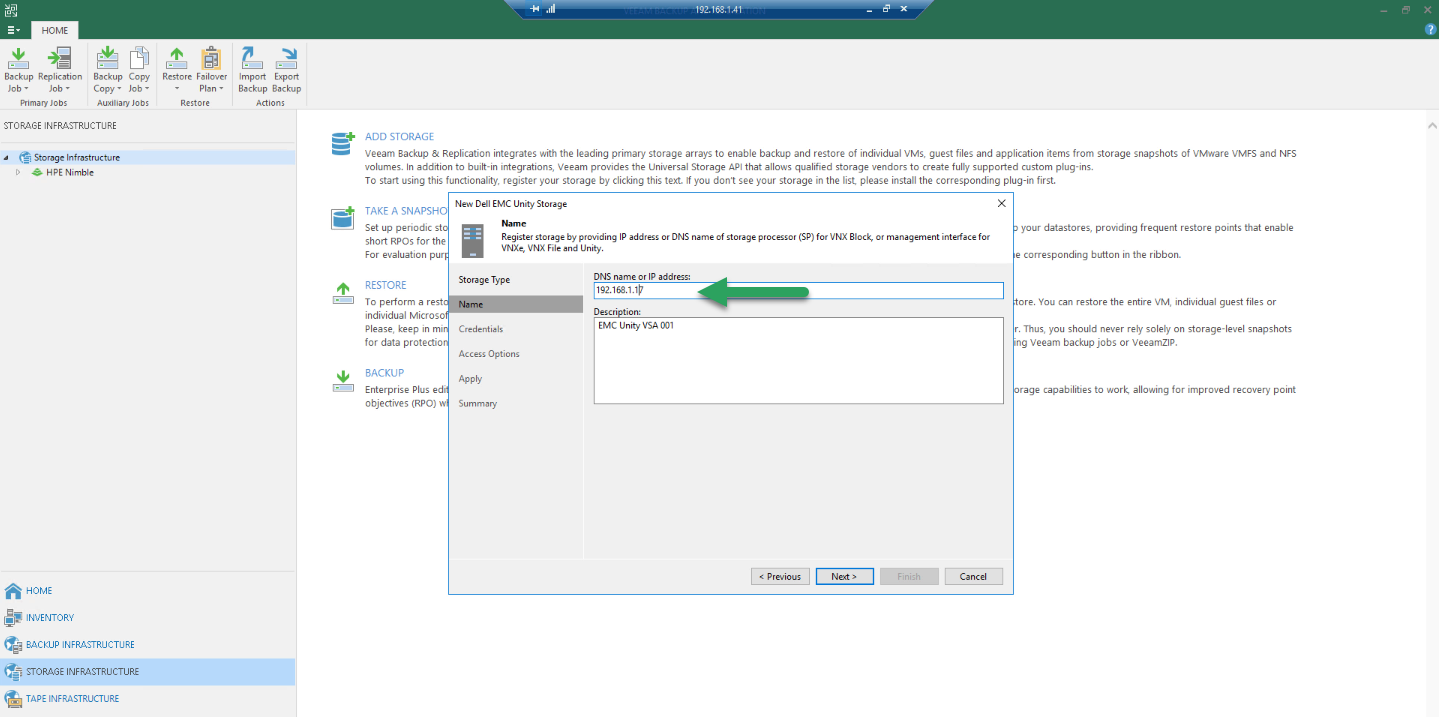Focus the DNS name or IP address field

(798, 290)
